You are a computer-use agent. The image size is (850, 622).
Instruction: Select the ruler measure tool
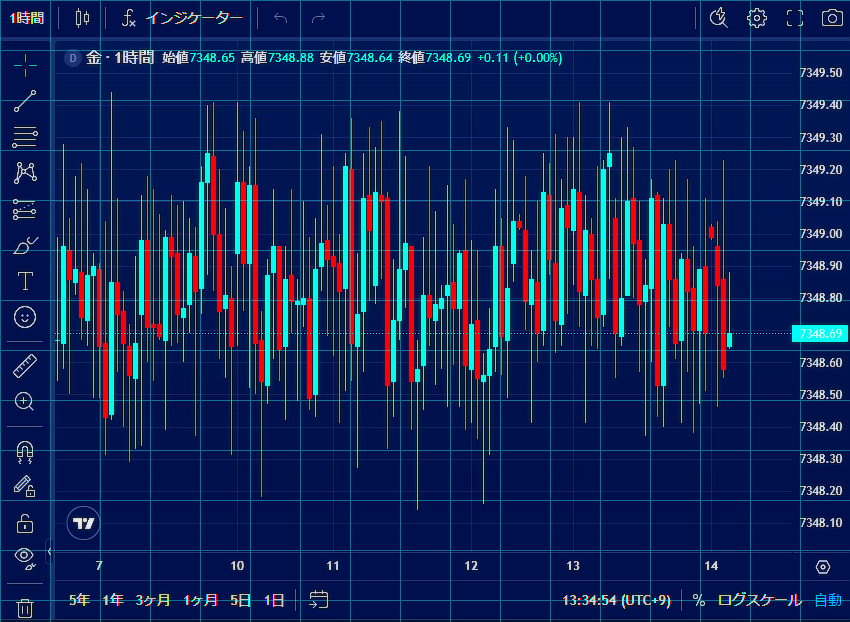[25, 366]
